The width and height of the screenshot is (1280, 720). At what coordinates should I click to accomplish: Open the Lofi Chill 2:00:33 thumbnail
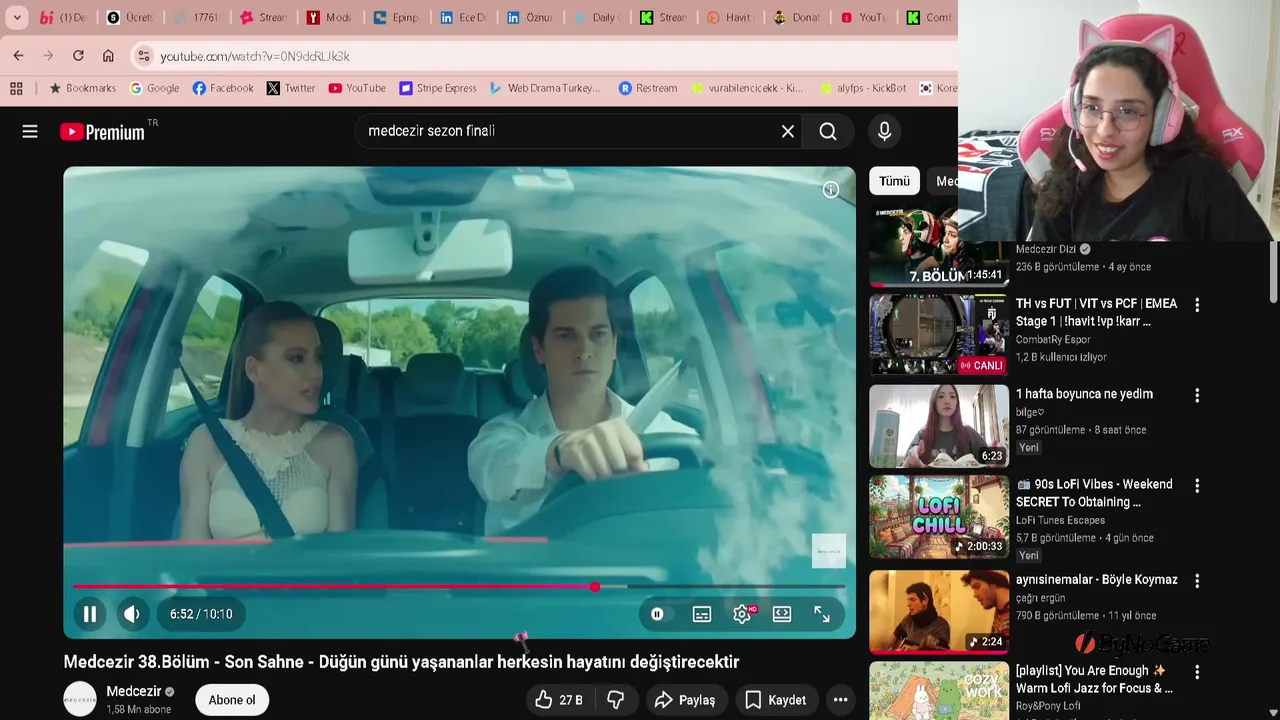click(939, 516)
